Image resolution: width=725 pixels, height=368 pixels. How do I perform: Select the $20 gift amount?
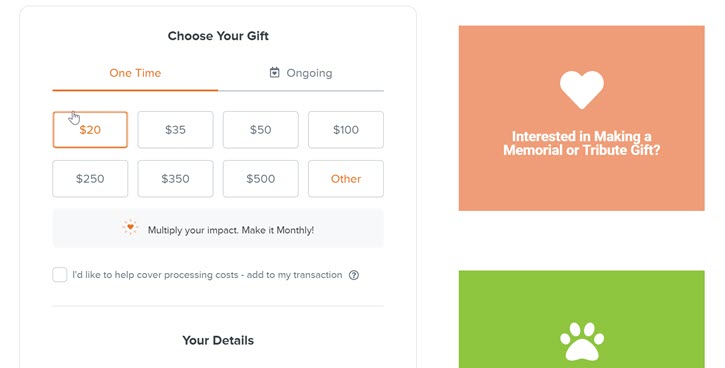coord(90,129)
